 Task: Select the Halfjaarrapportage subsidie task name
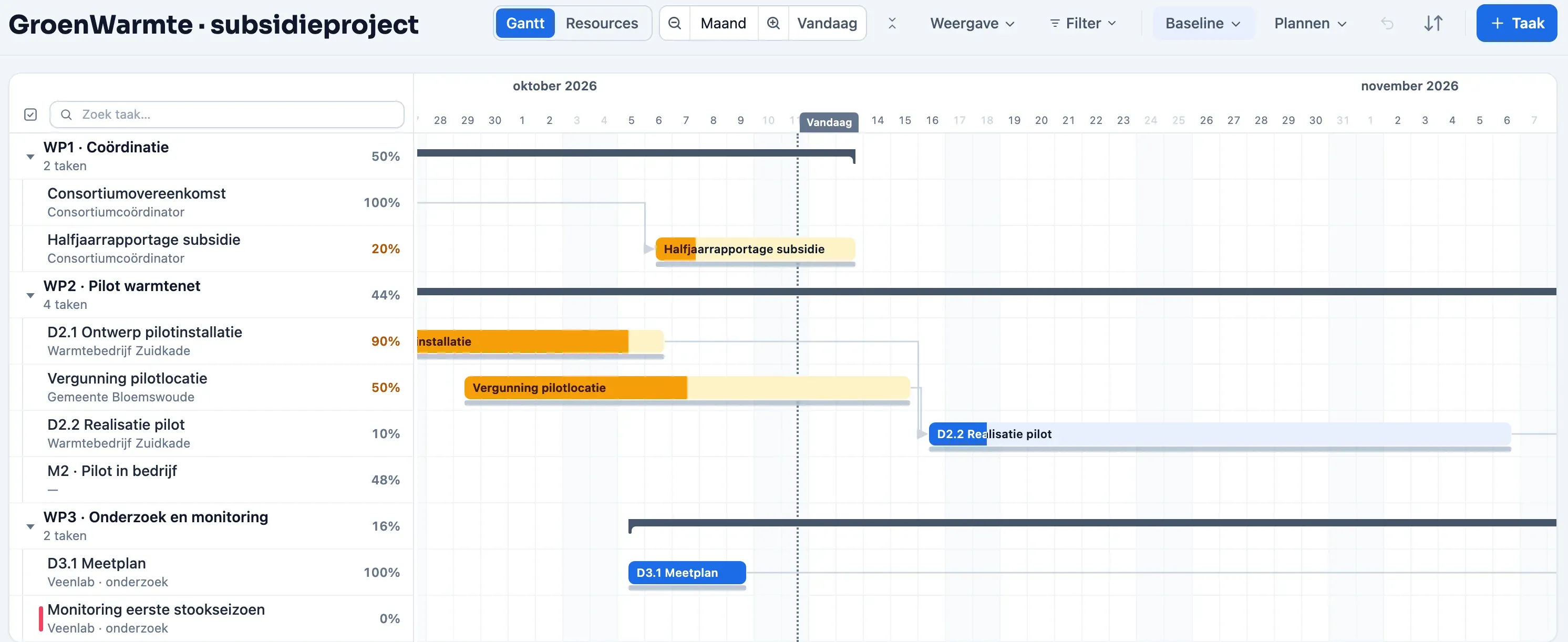click(x=143, y=240)
